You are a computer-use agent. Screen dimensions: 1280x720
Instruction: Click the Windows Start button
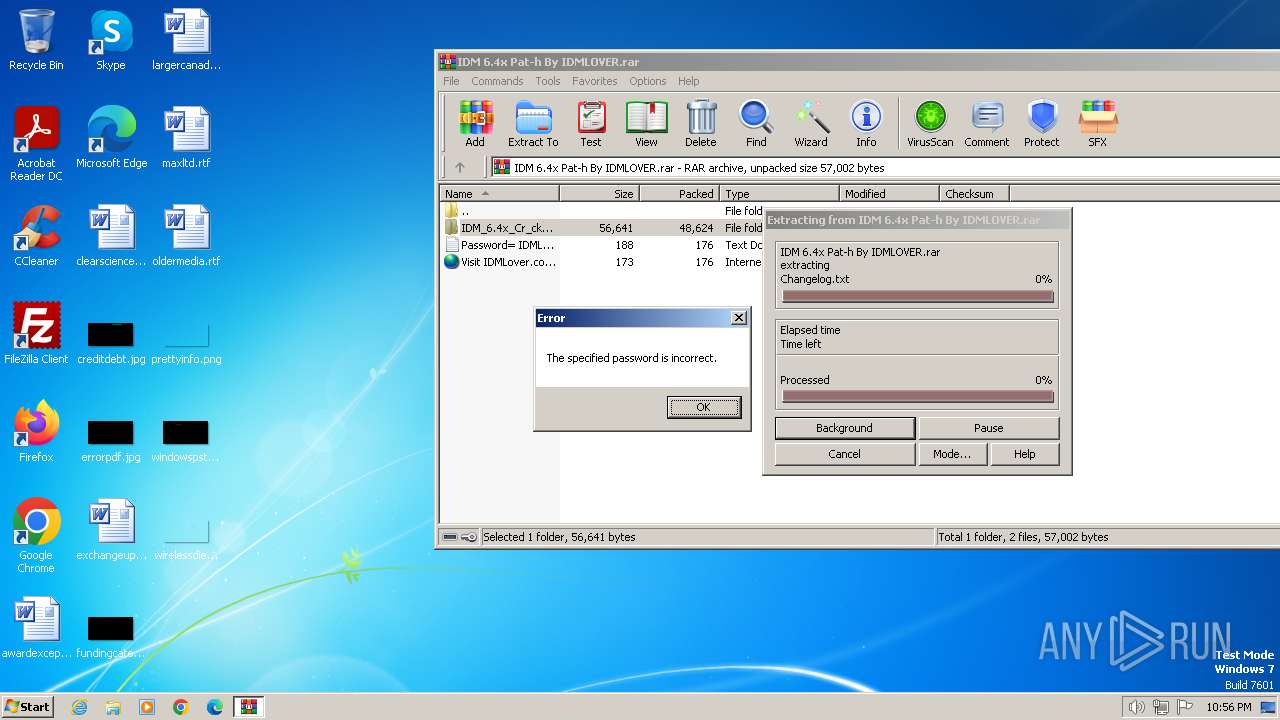pyautogui.click(x=28, y=707)
